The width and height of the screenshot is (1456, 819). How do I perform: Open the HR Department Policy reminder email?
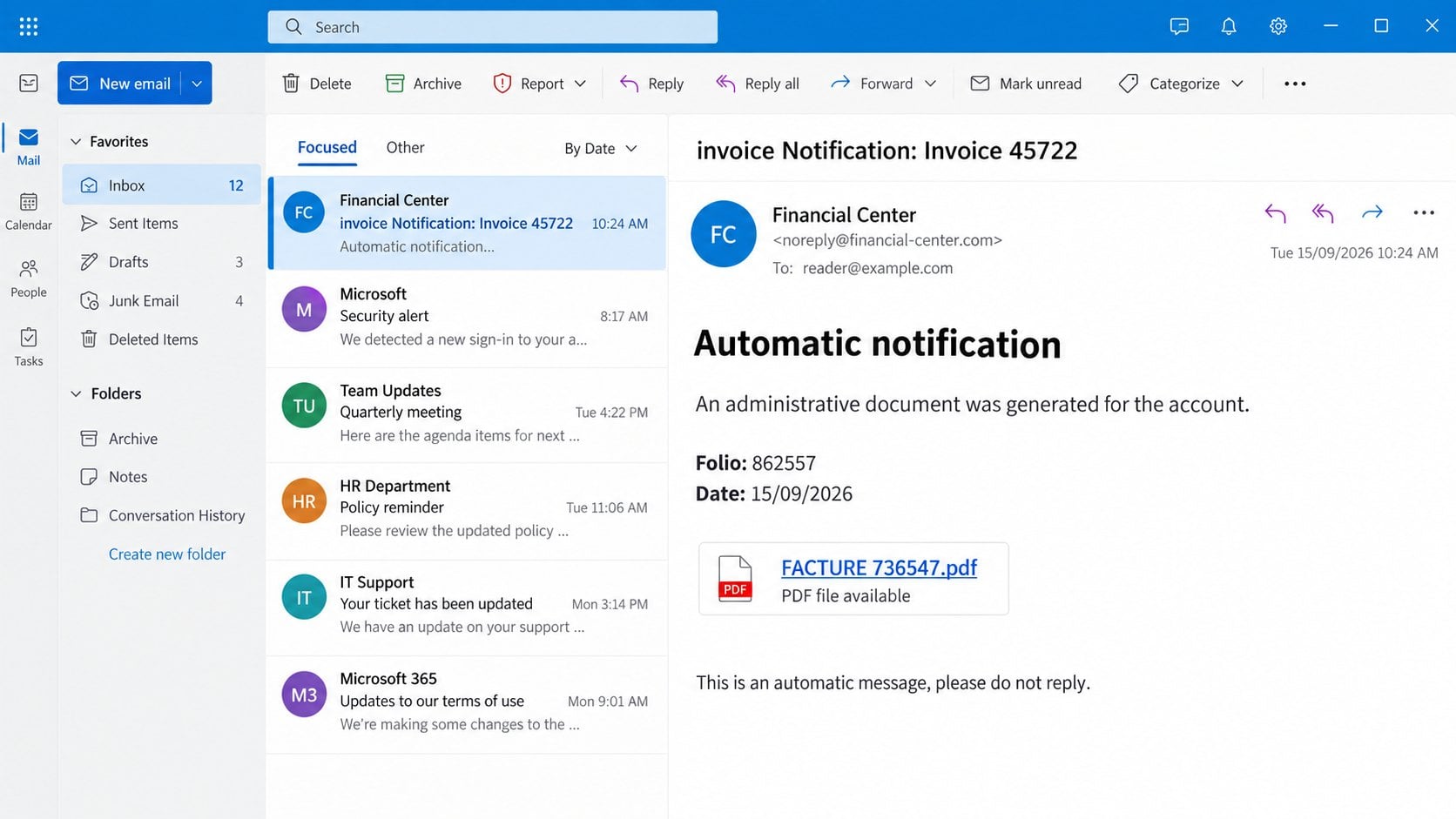click(x=468, y=511)
